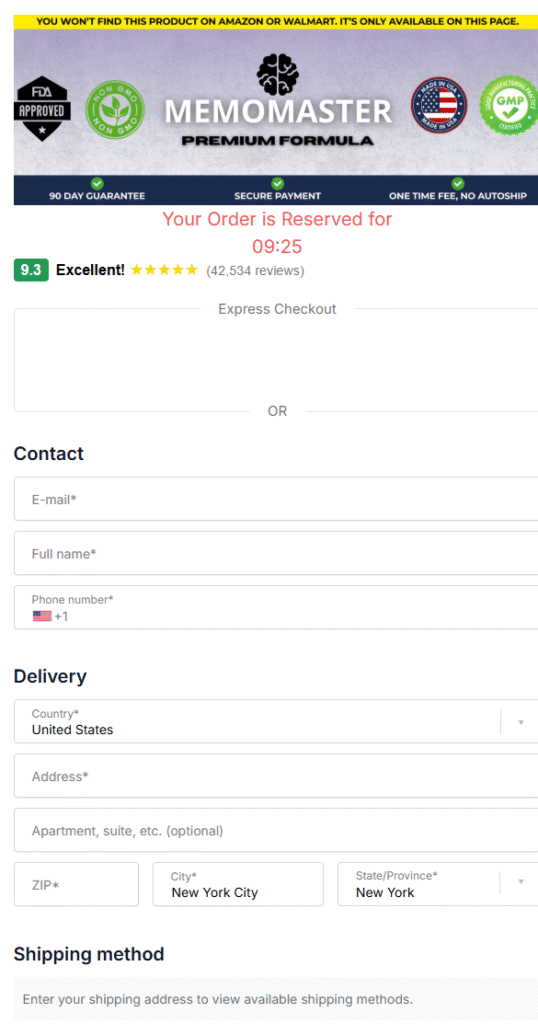Viewport: 538px width, 1024px height.
Task: Click the five yellow stars rating
Action: pos(164,270)
